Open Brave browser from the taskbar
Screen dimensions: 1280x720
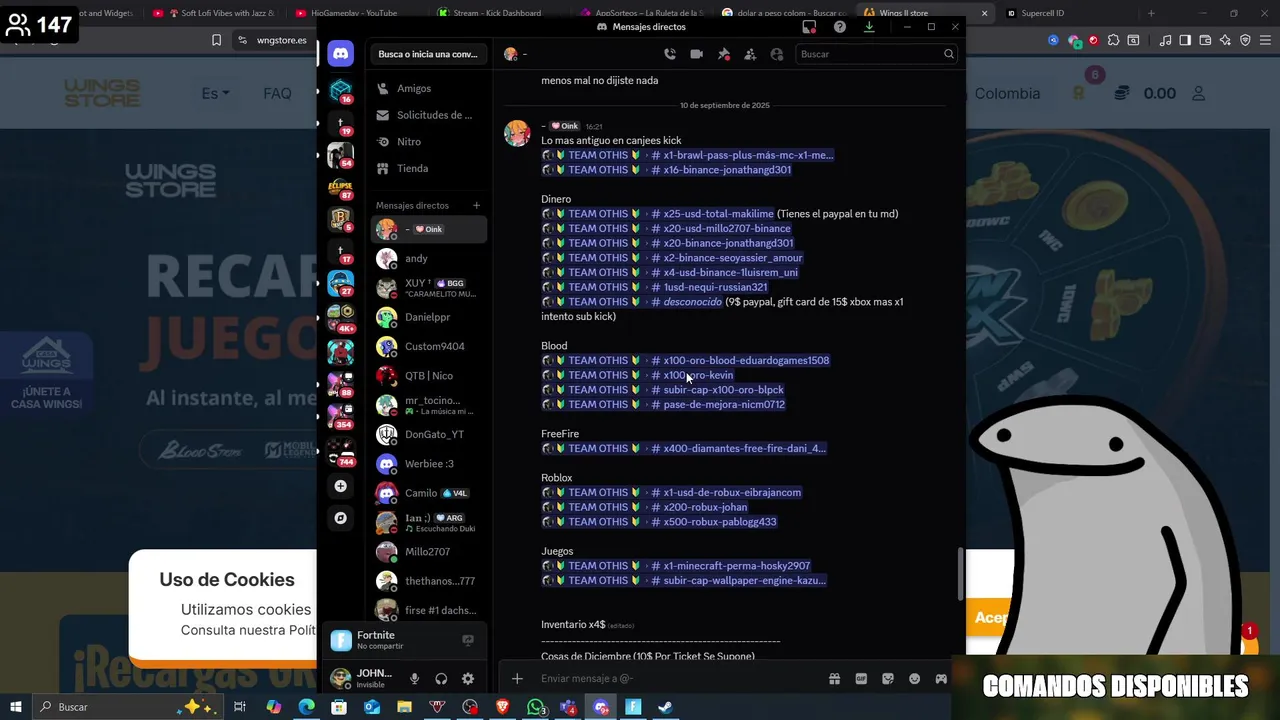point(503,707)
